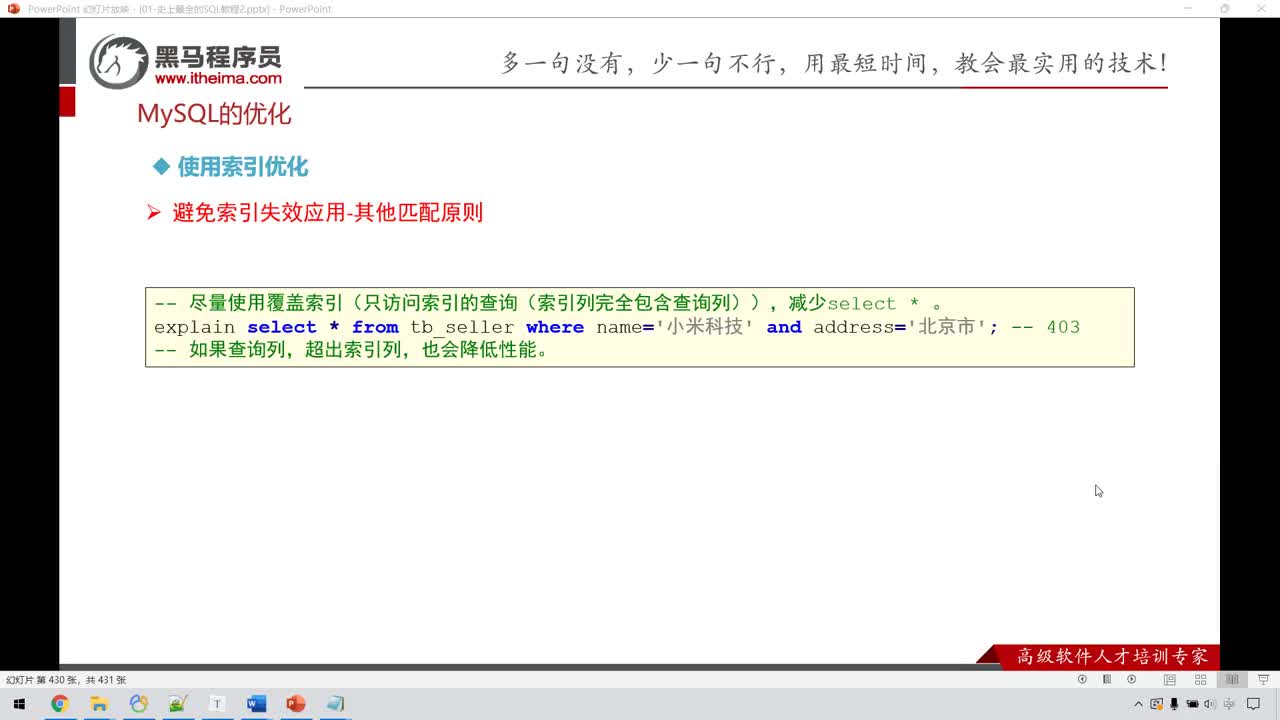Open the Windows Start menu
This screenshot has height=720, width=1280.
coord(19,704)
